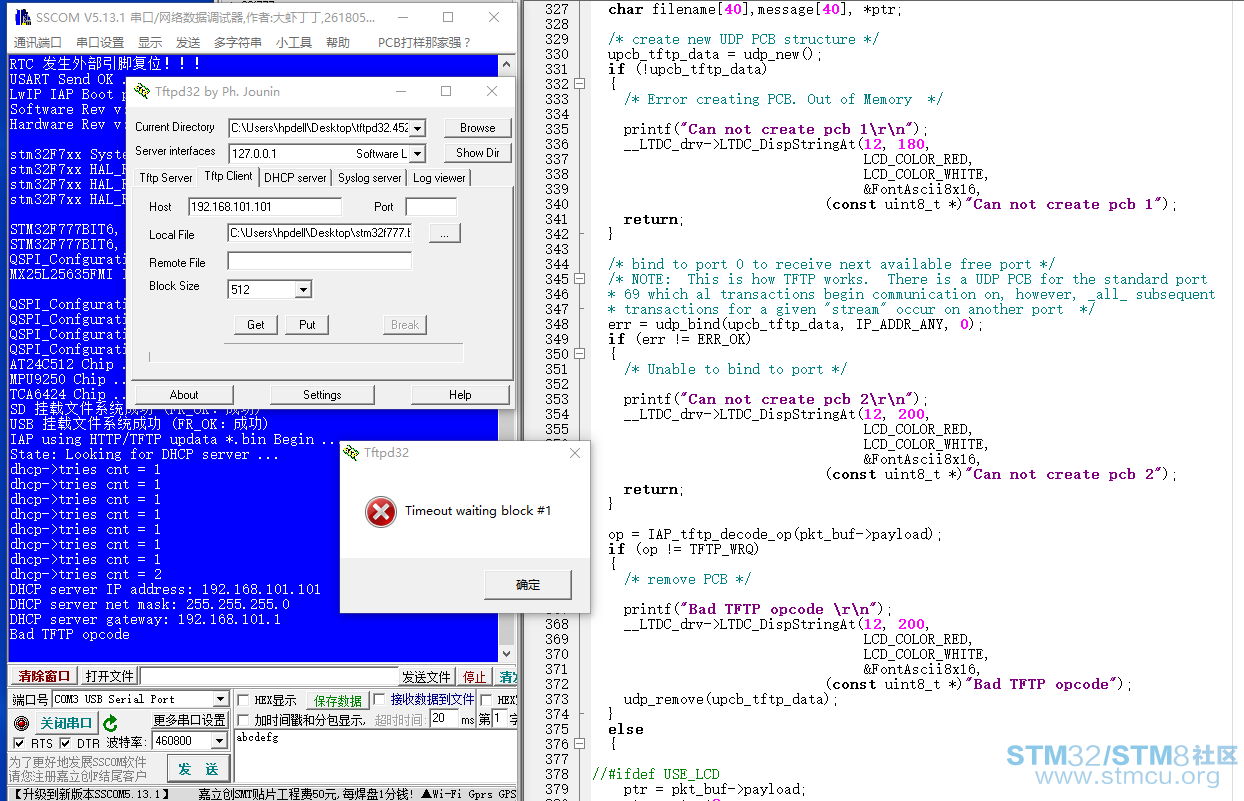Click the red record LED icon in SSCOM
Image resolution: width=1244 pixels, height=801 pixels.
(x=21, y=723)
